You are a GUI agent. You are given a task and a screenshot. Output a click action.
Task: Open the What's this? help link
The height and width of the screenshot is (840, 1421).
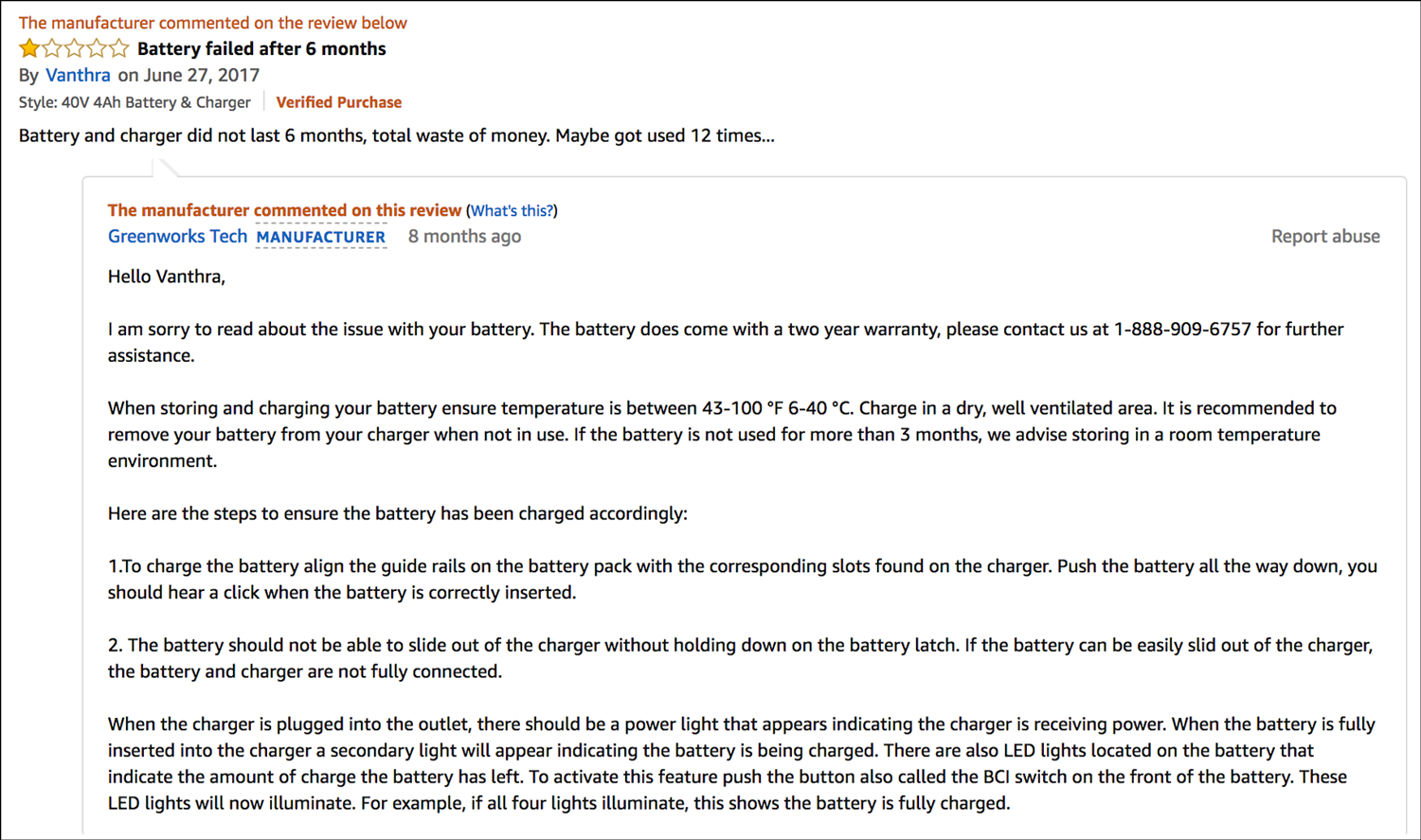pyautogui.click(x=512, y=210)
